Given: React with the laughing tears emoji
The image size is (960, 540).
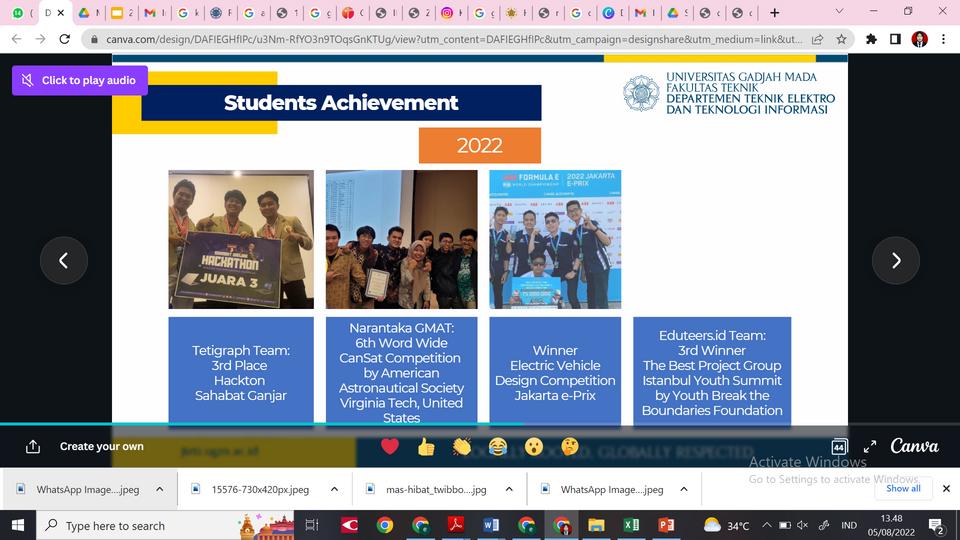Looking at the screenshot, I should tap(498, 447).
